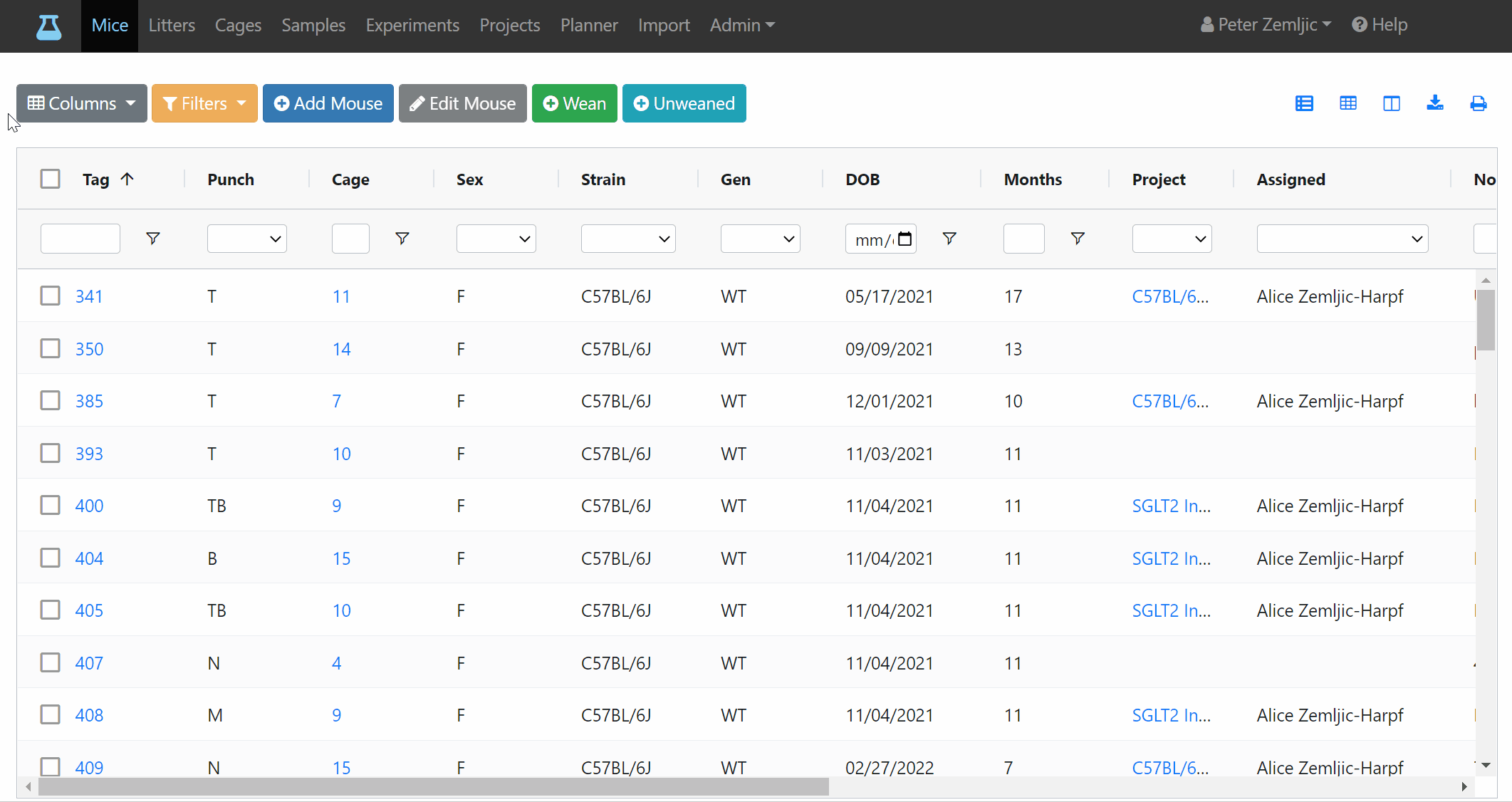This screenshot has height=802, width=1512.
Task: Go to the Experiments tab
Action: pyautogui.click(x=412, y=25)
